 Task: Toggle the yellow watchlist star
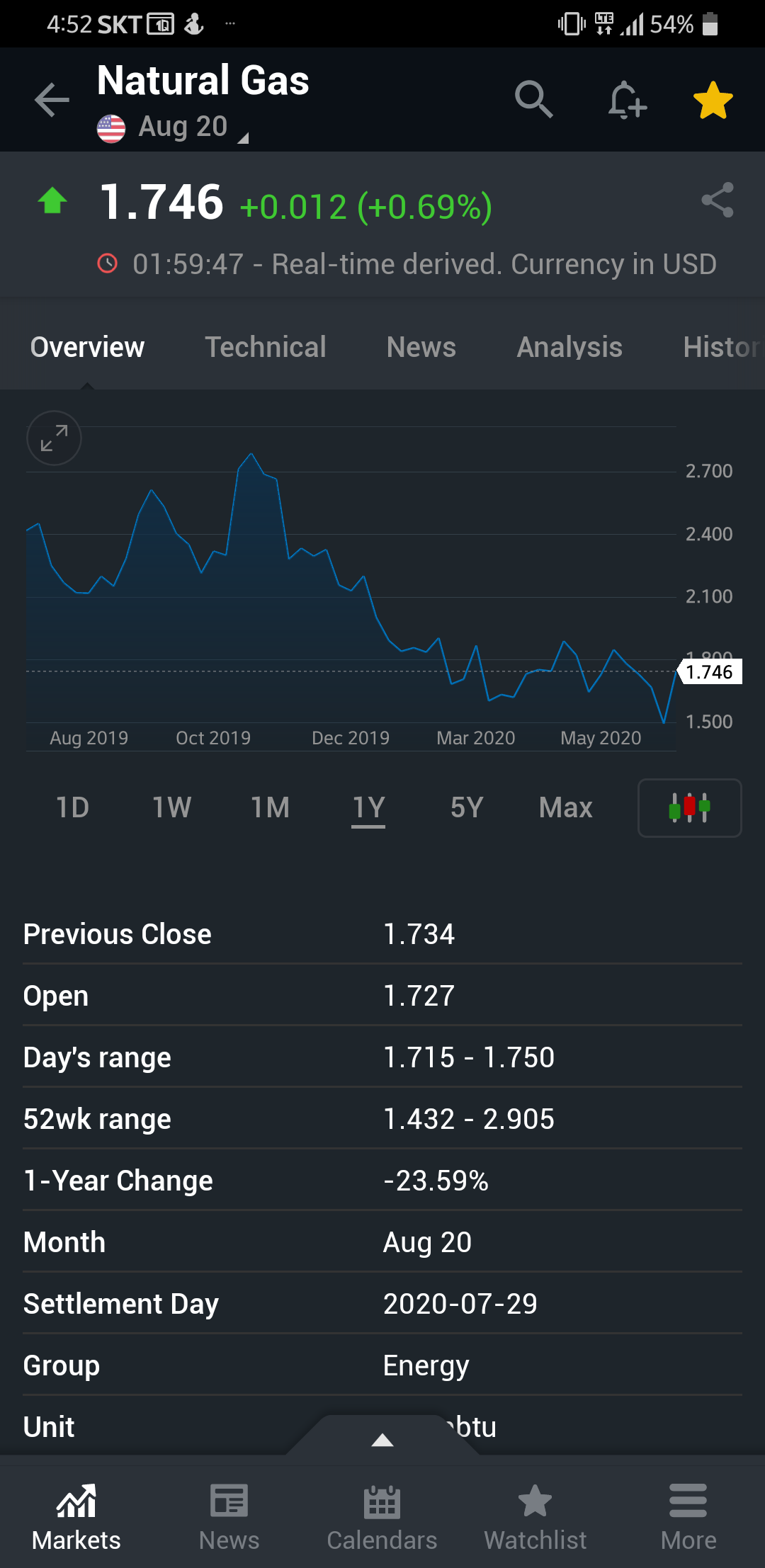coord(713,100)
